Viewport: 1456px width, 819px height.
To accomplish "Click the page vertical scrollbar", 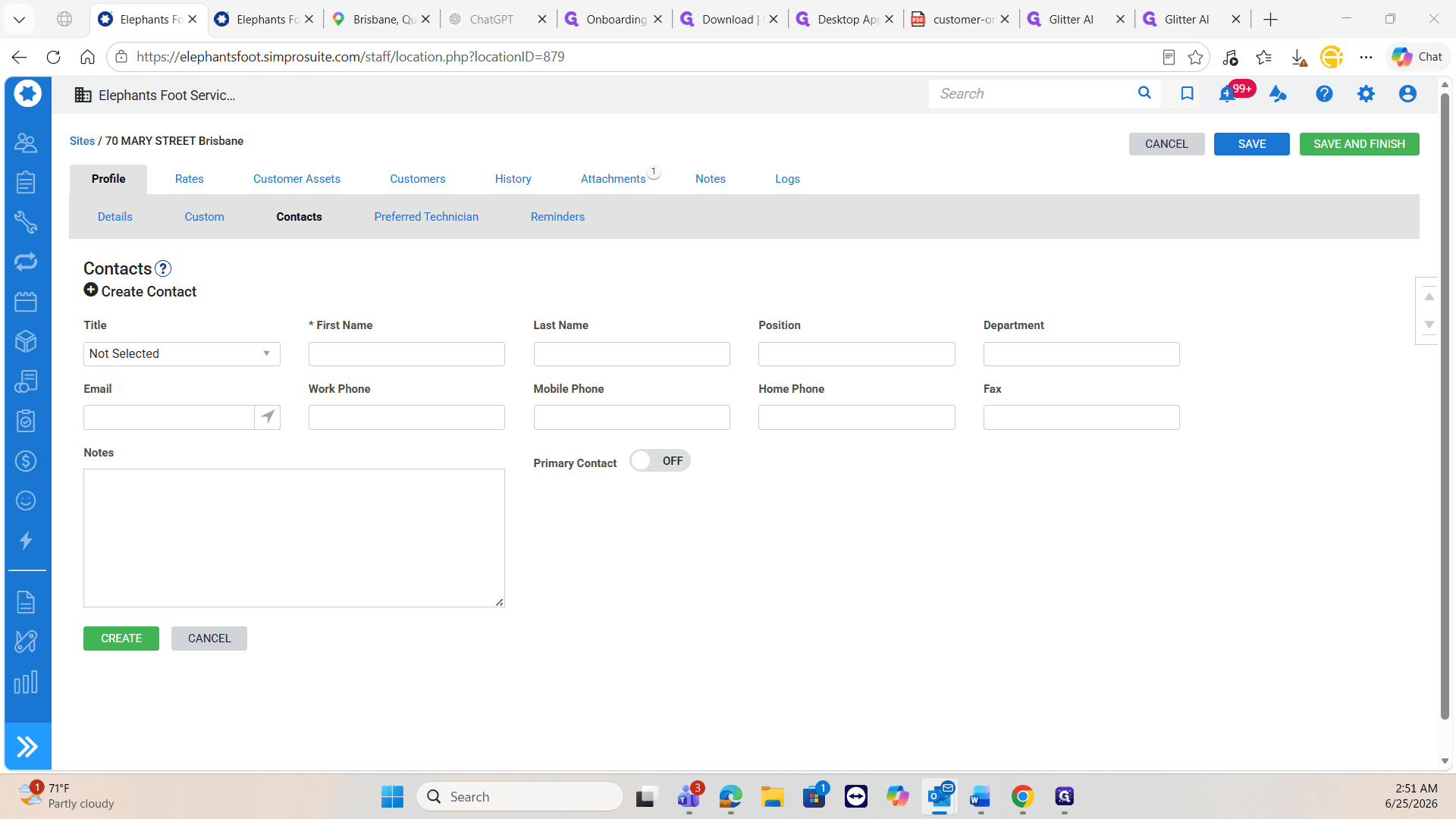I will 1445,406.
